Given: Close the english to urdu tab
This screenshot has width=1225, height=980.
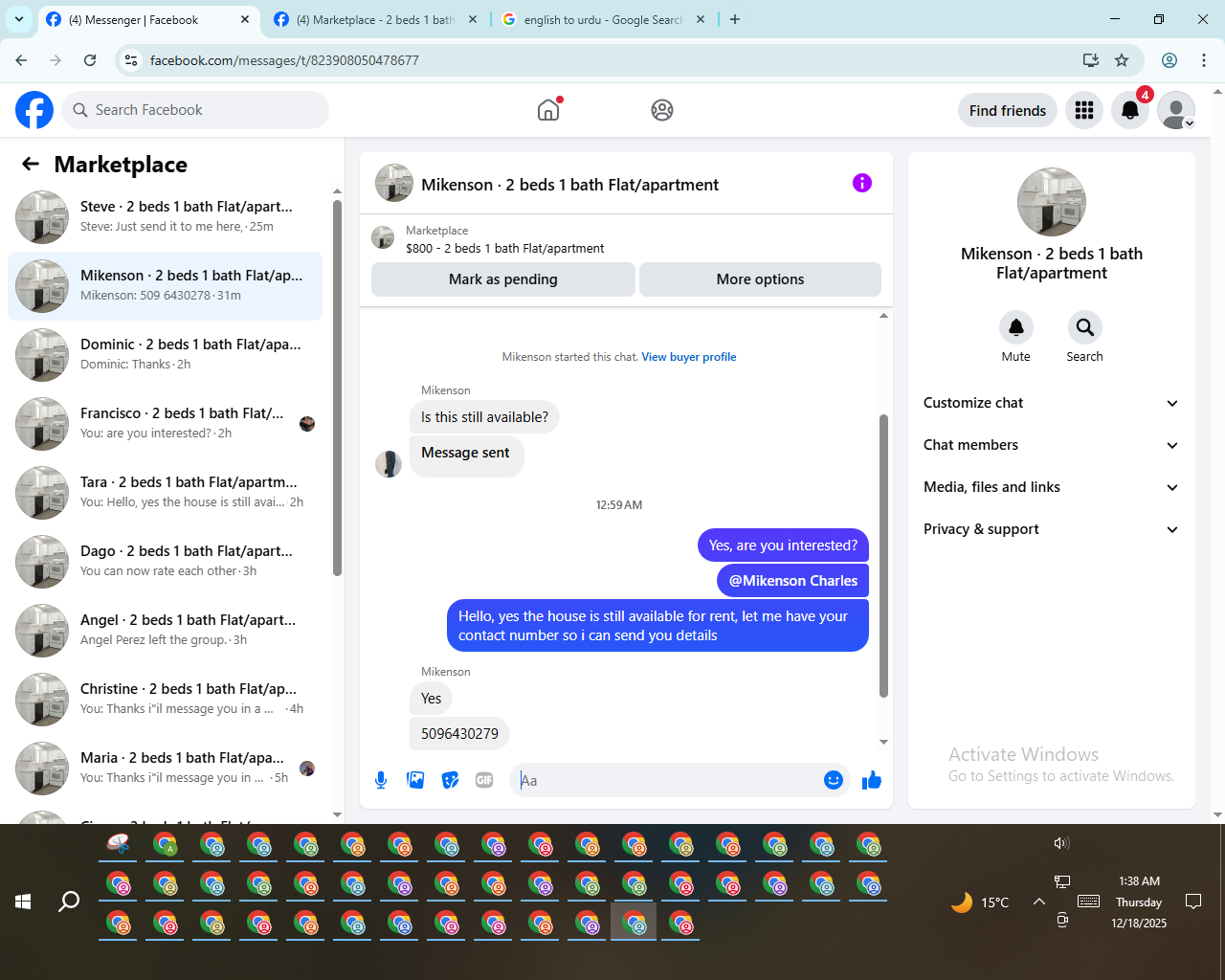Looking at the screenshot, I should pos(701,19).
